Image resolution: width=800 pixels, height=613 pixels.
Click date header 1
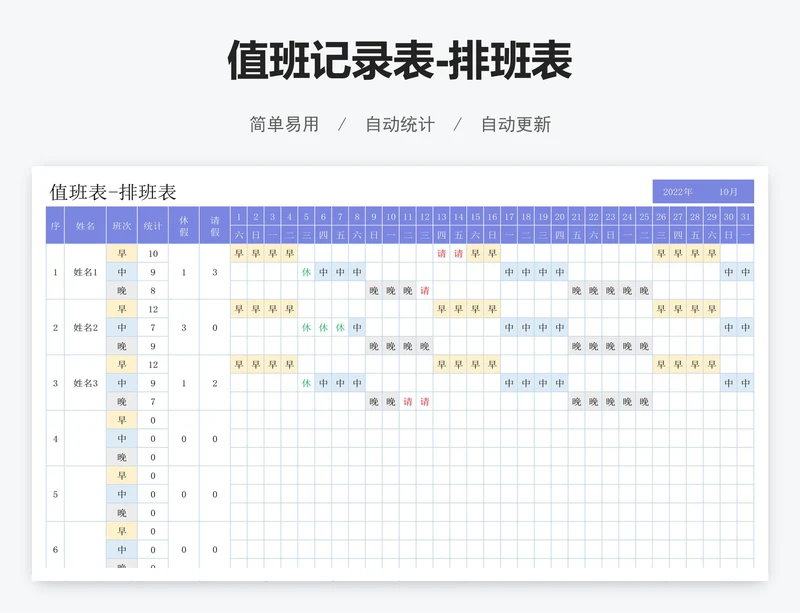(239, 216)
